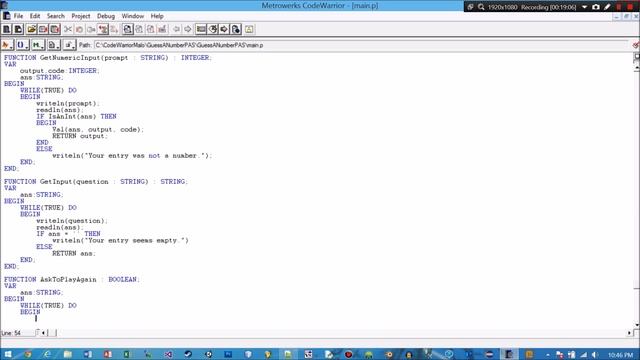Open the Markers pop-up in the editor bar
The image size is (640, 360).
(7, 45)
